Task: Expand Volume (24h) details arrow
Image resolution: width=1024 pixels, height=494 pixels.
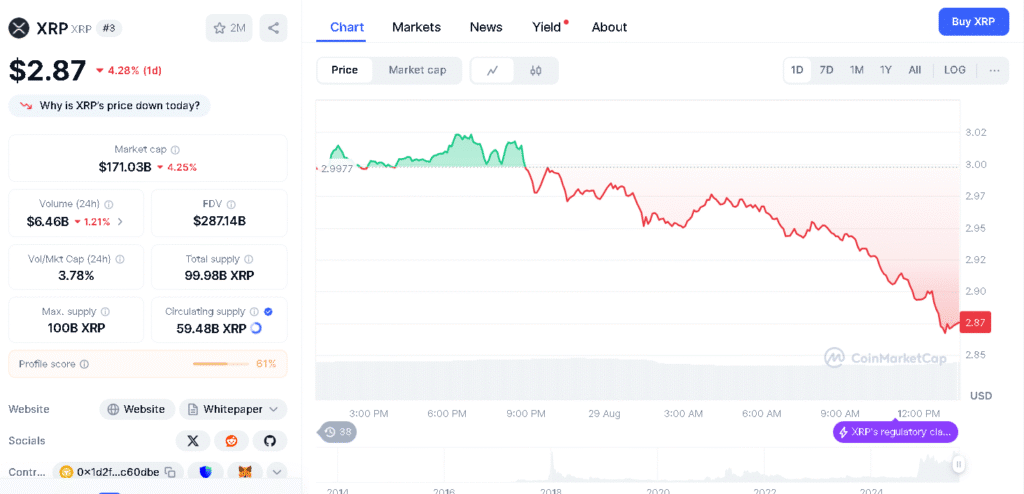Action: 120,222
